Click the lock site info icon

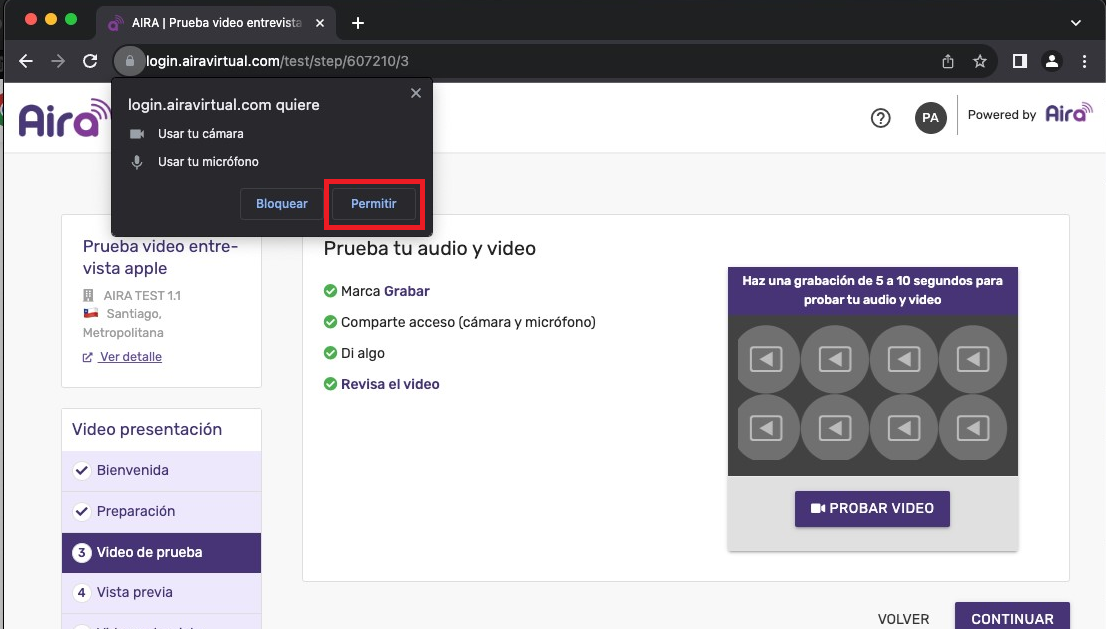point(130,61)
